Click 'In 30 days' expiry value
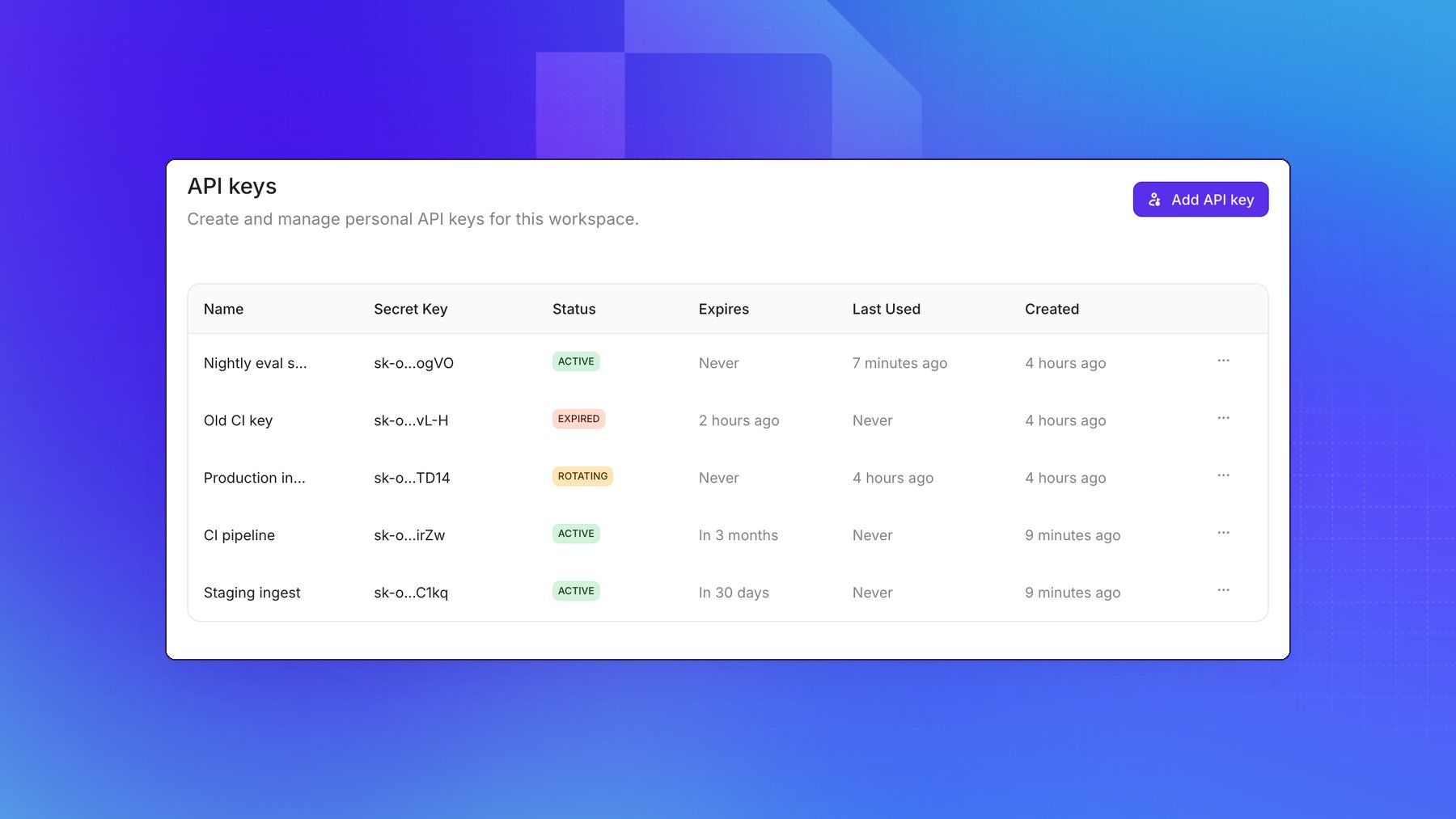Image resolution: width=1456 pixels, height=819 pixels. 734,593
